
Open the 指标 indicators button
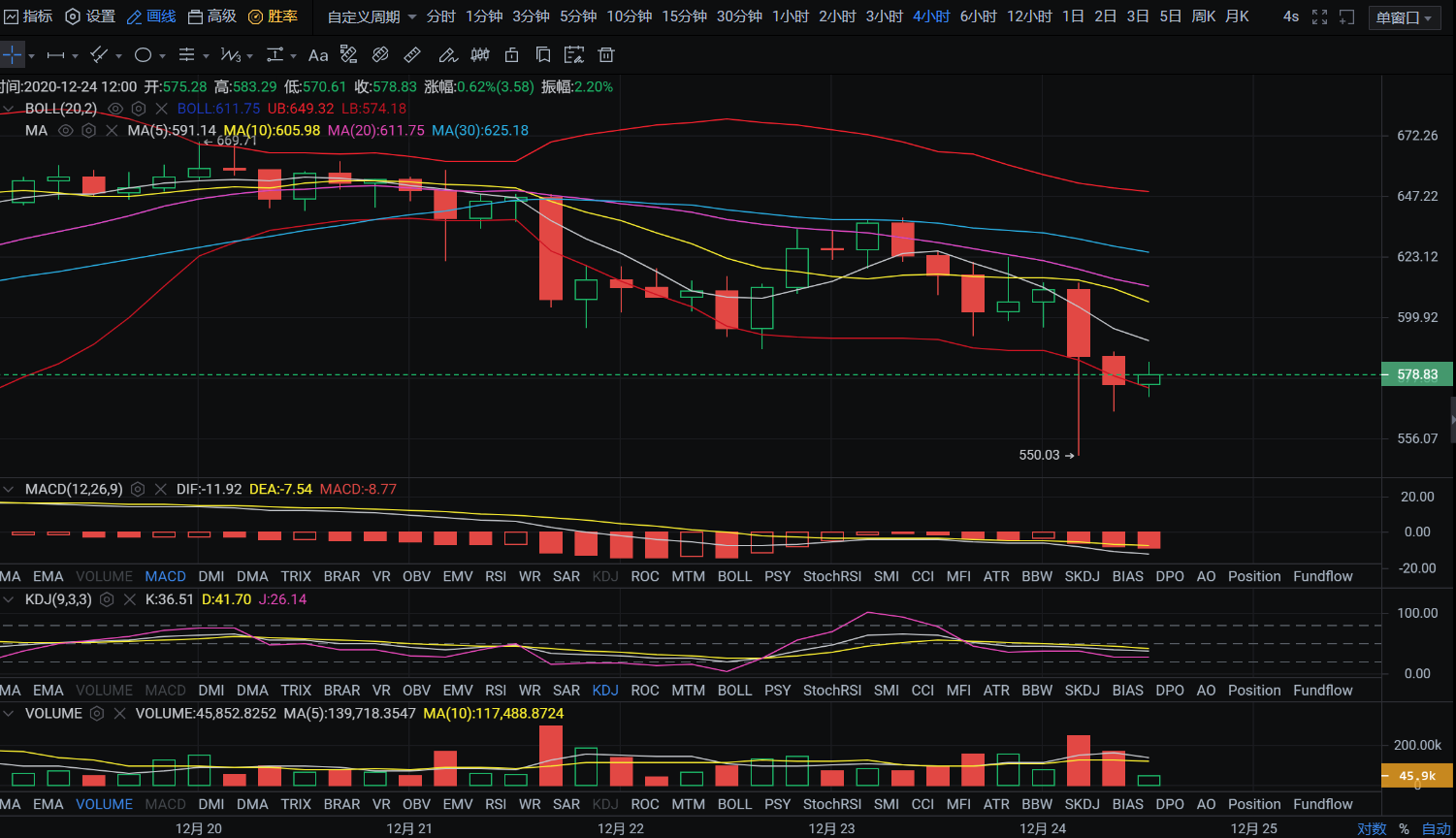coord(28,16)
